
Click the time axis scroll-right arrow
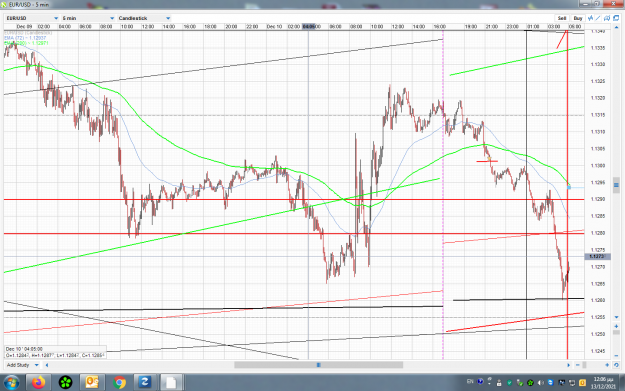pos(568,365)
